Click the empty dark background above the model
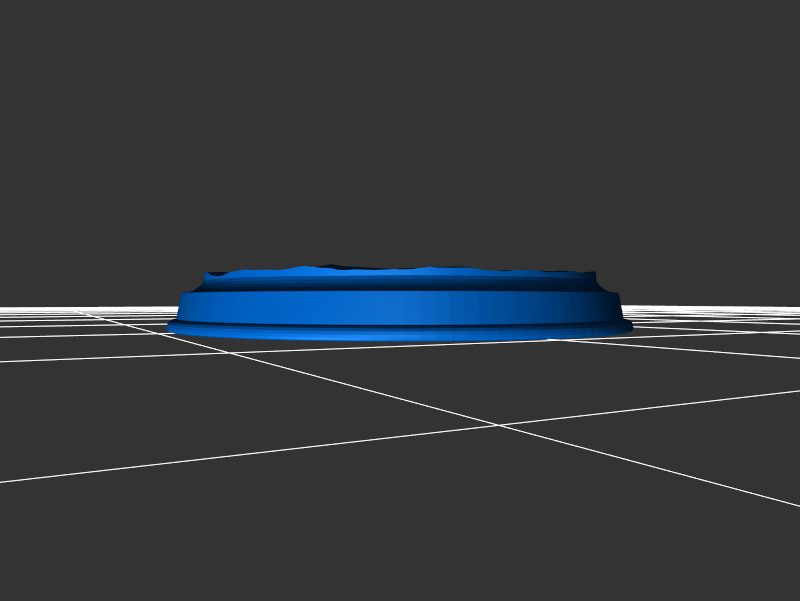The image size is (800, 601). [x=400, y=130]
